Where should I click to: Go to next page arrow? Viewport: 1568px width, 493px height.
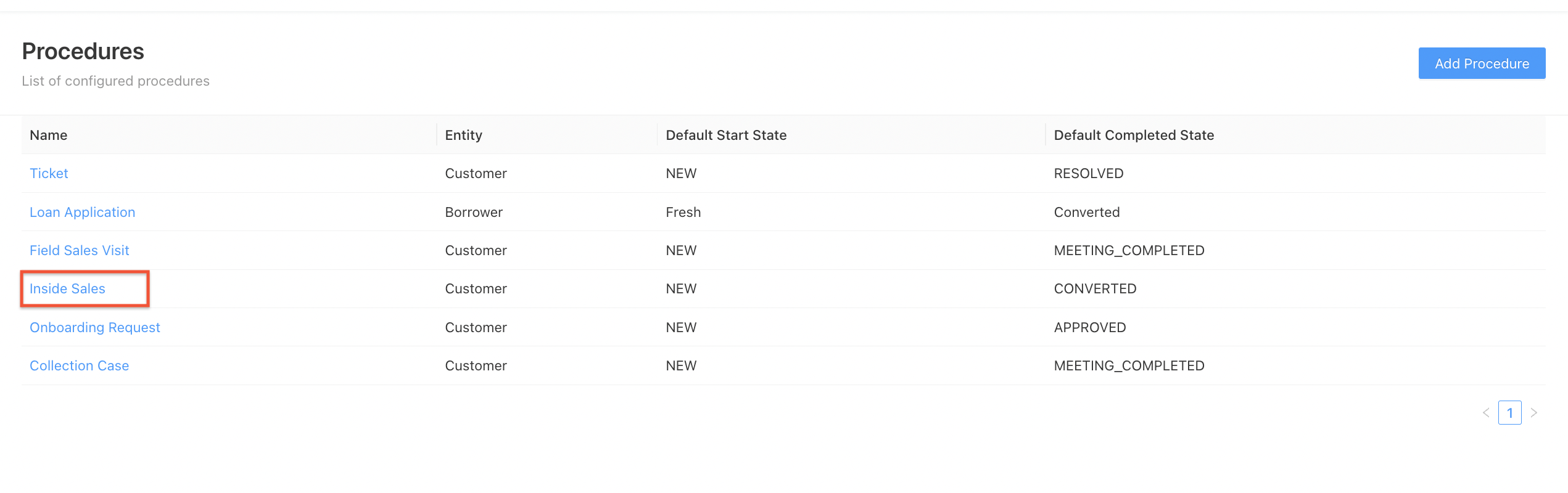[x=1533, y=413]
